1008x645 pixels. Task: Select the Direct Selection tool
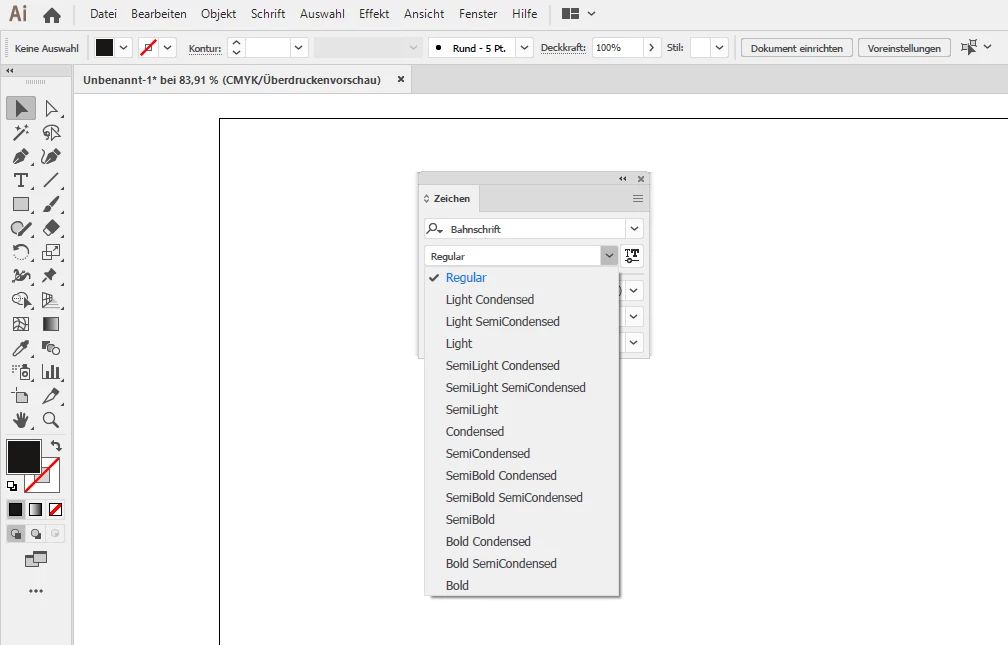click(x=51, y=109)
